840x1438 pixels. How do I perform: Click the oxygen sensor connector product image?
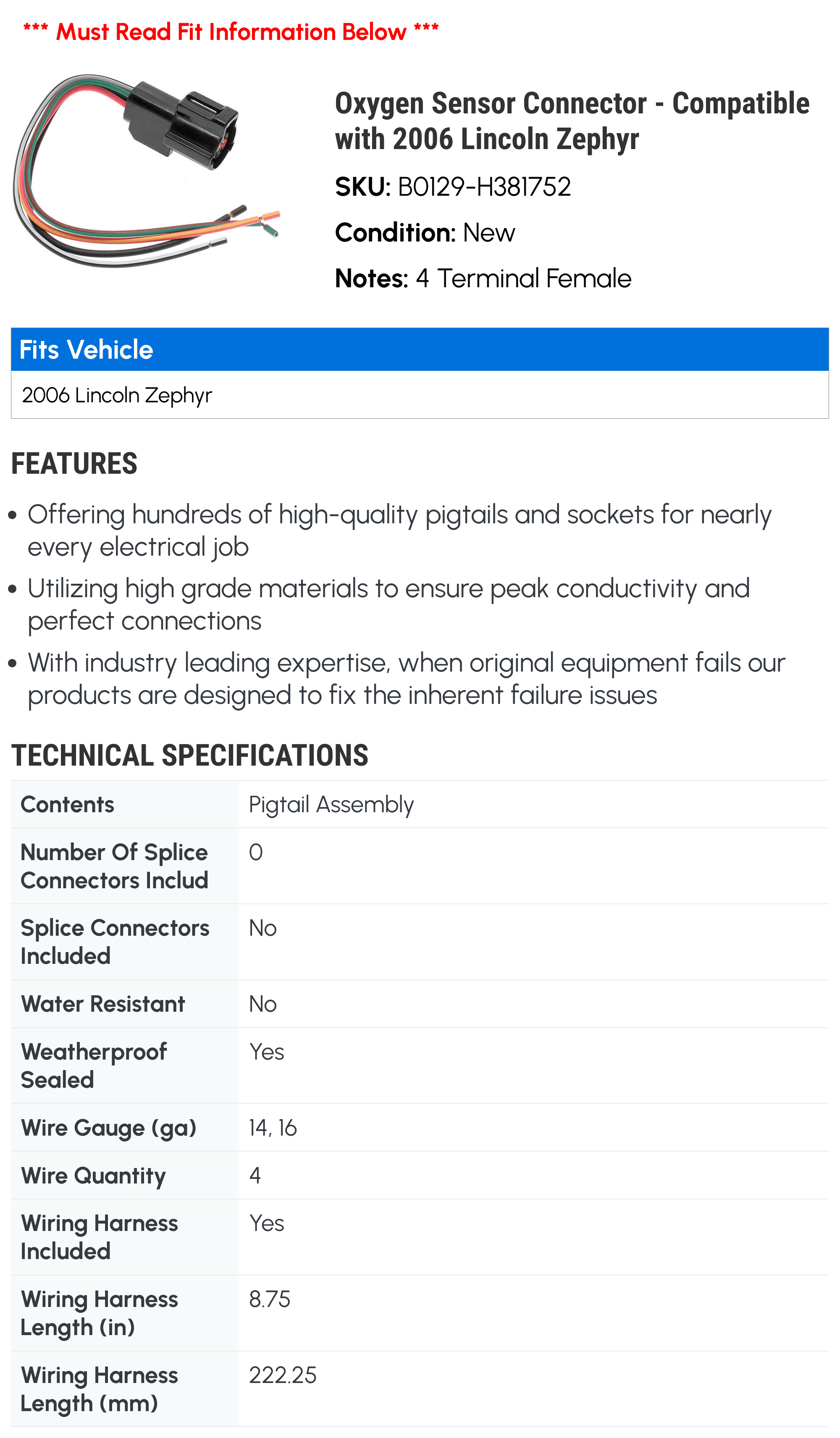pos(146,170)
